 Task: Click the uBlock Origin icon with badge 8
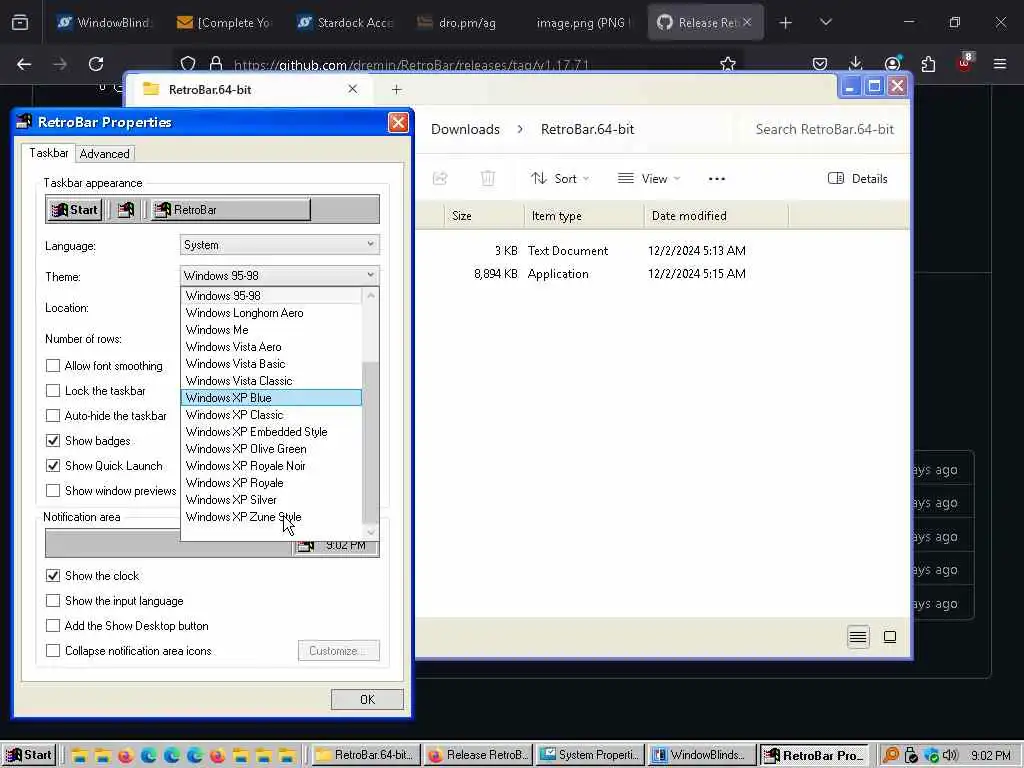point(964,63)
